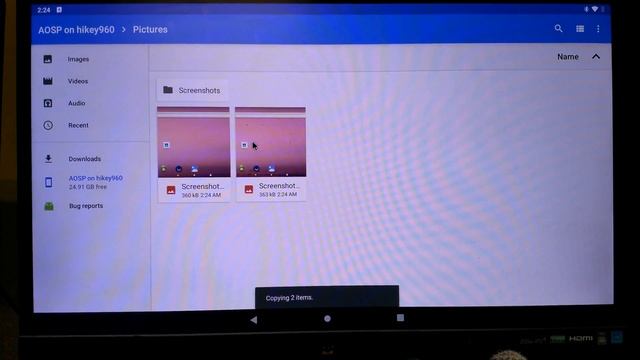Go to AOSP on hikey960 breadcrumb
640x360 pixels.
[76, 30]
